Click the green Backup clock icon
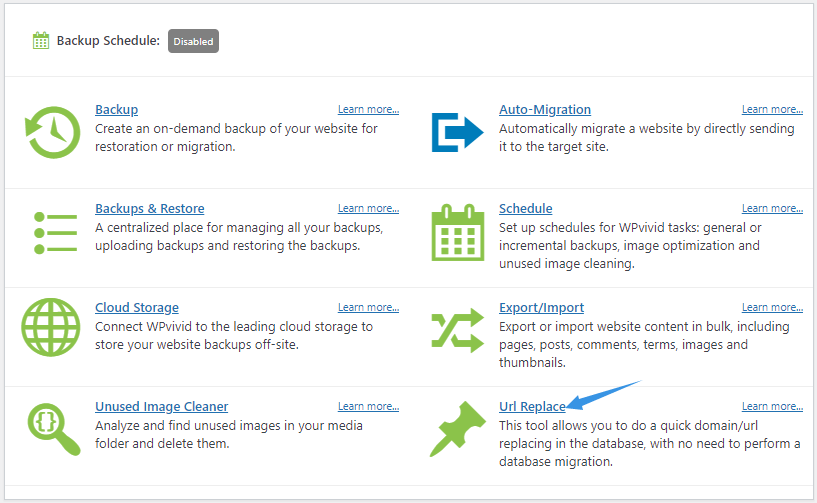The height and width of the screenshot is (503, 817). point(53,132)
